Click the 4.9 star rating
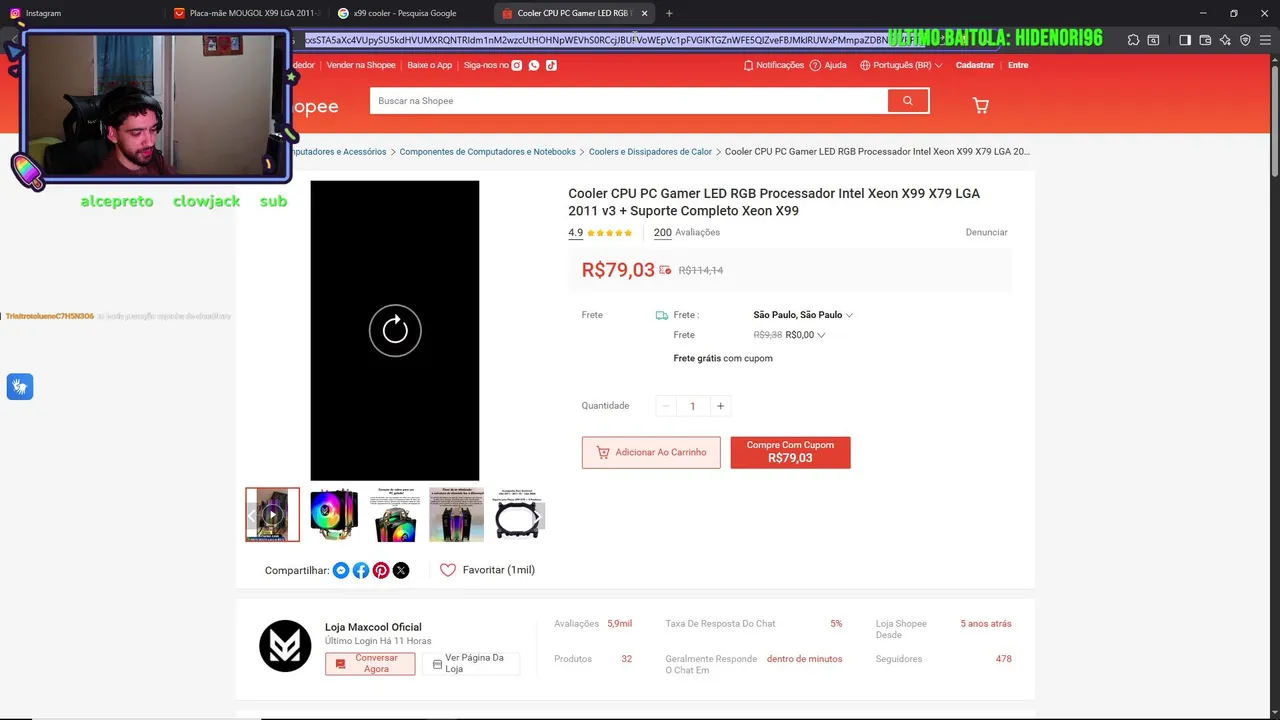Screen dimensions: 1280x720 [x=600, y=232]
